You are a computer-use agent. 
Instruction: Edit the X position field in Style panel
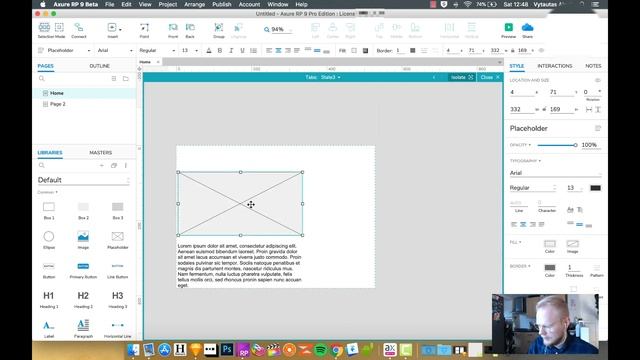tap(522, 92)
